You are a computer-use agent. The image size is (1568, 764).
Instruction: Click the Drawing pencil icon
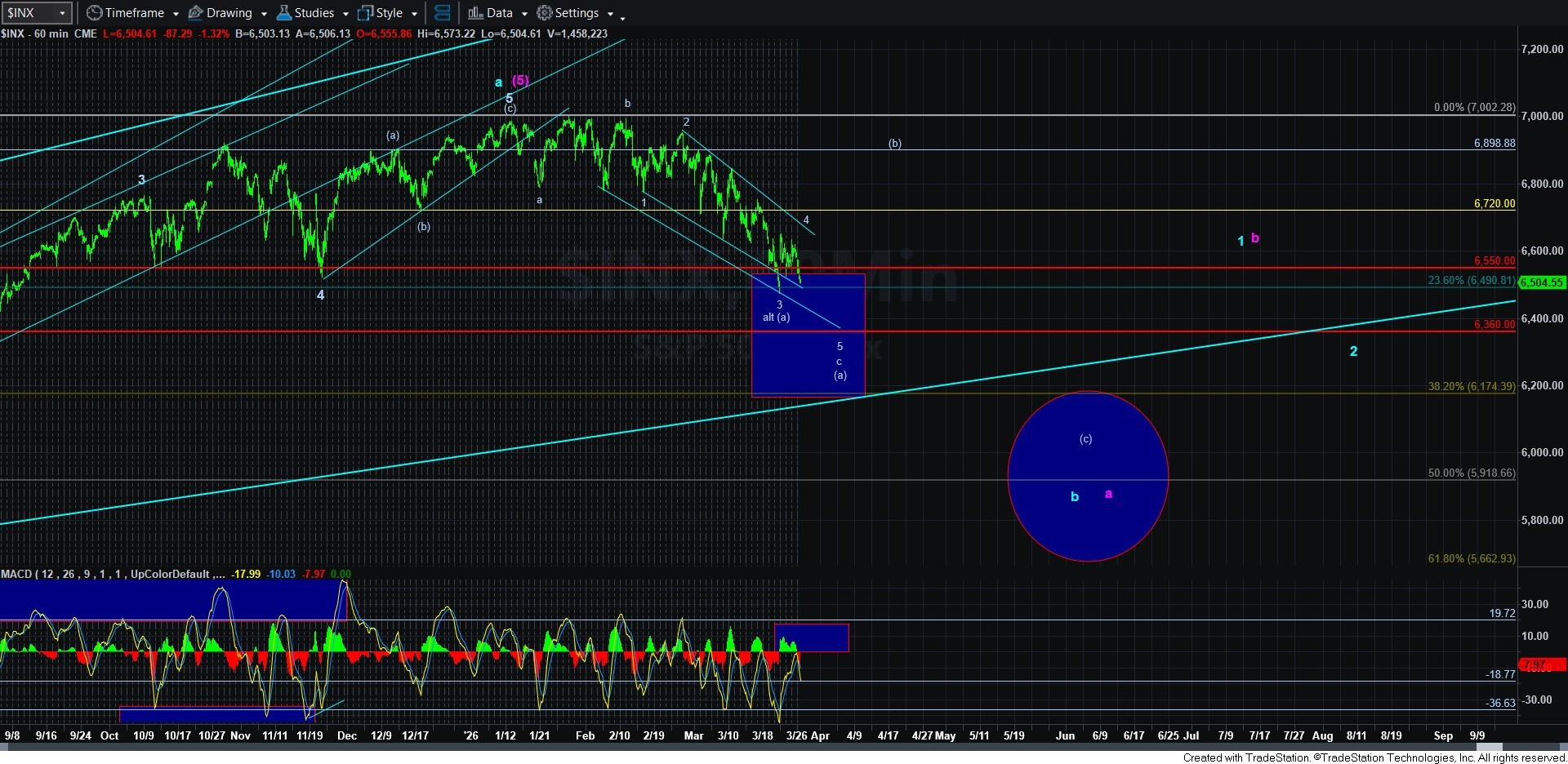pyautogui.click(x=196, y=13)
